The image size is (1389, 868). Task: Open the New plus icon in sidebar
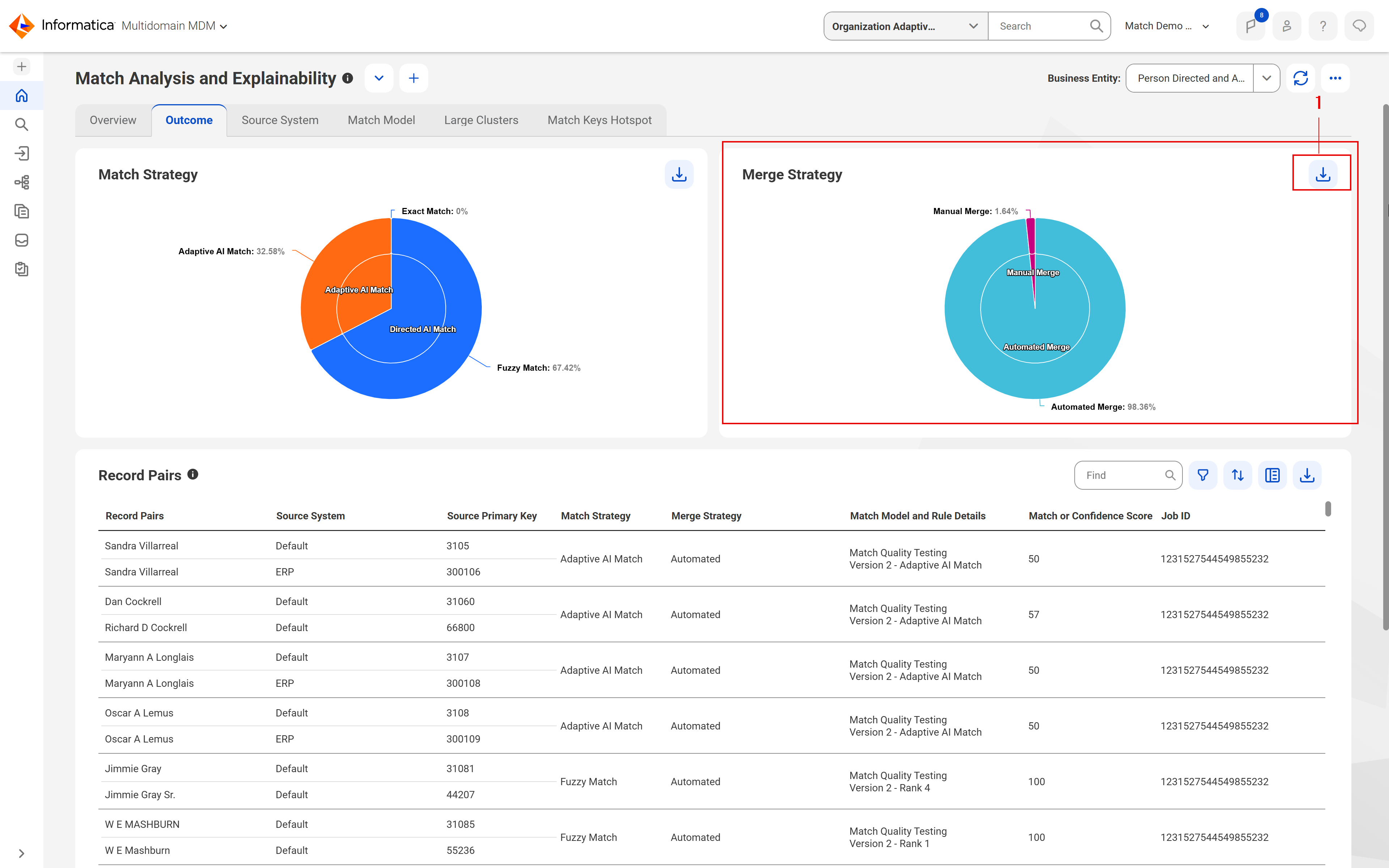(x=22, y=67)
